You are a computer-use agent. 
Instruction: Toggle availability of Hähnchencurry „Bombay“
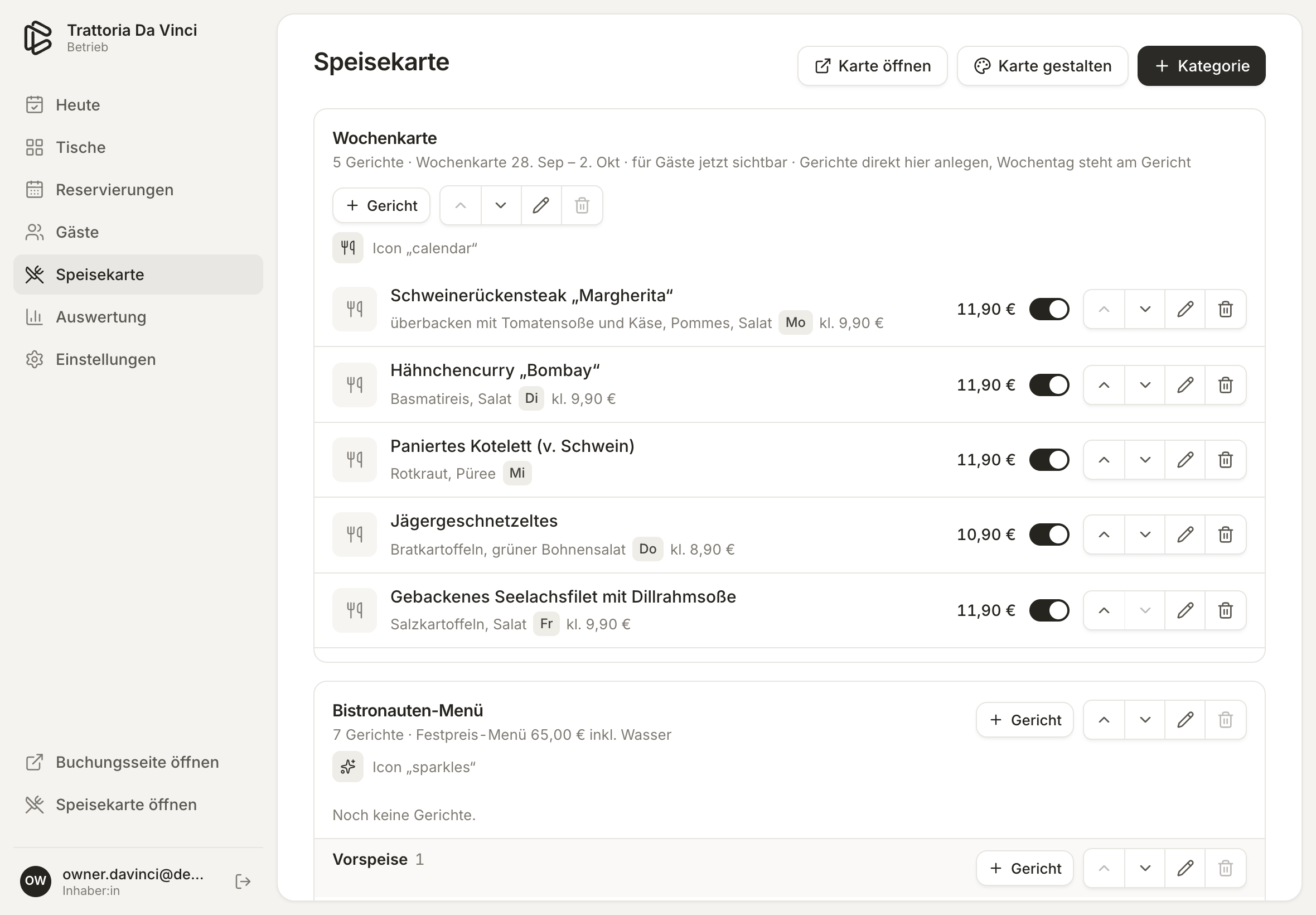tap(1049, 384)
